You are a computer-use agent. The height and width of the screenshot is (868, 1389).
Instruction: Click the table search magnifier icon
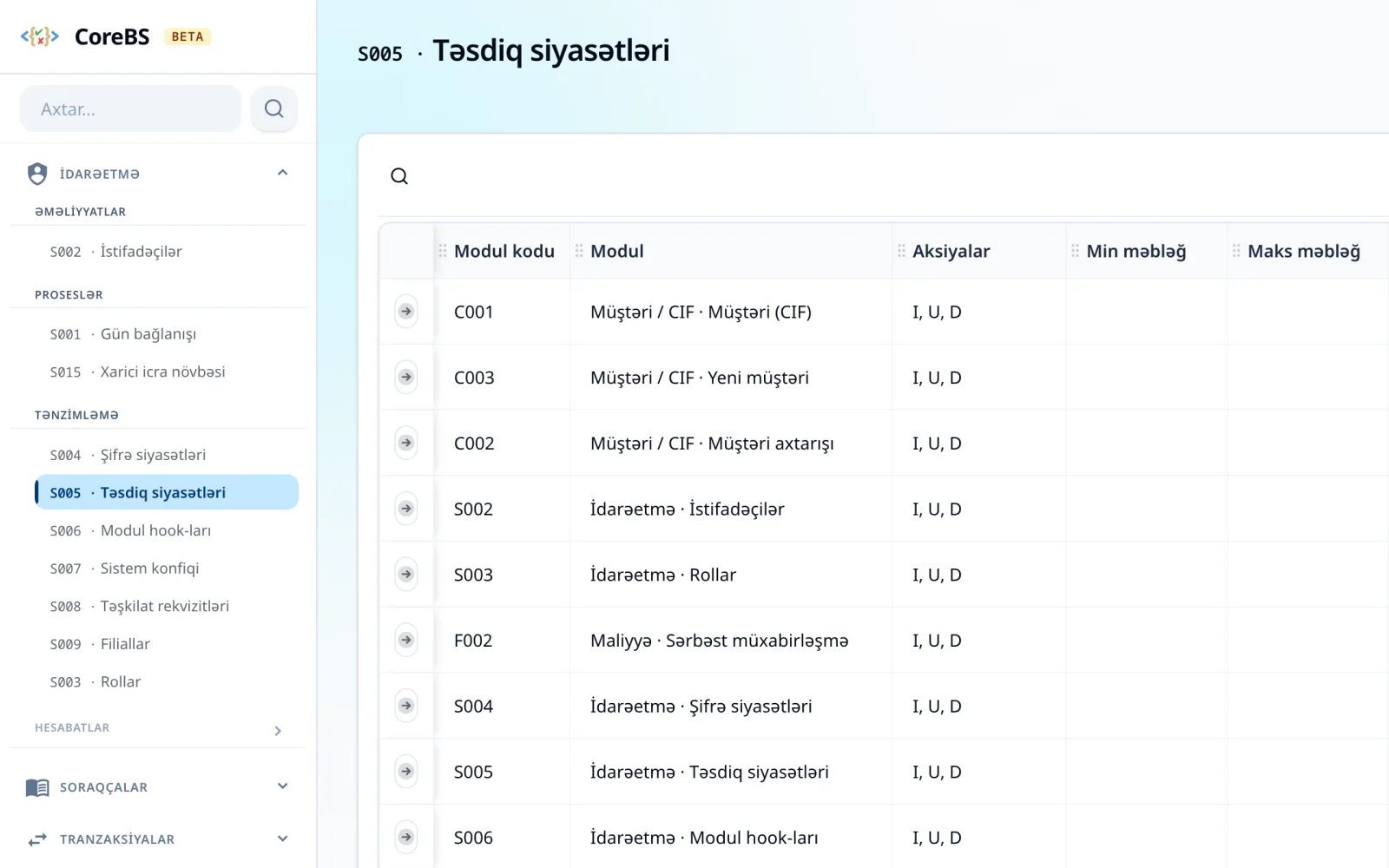pyautogui.click(x=399, y=176)
